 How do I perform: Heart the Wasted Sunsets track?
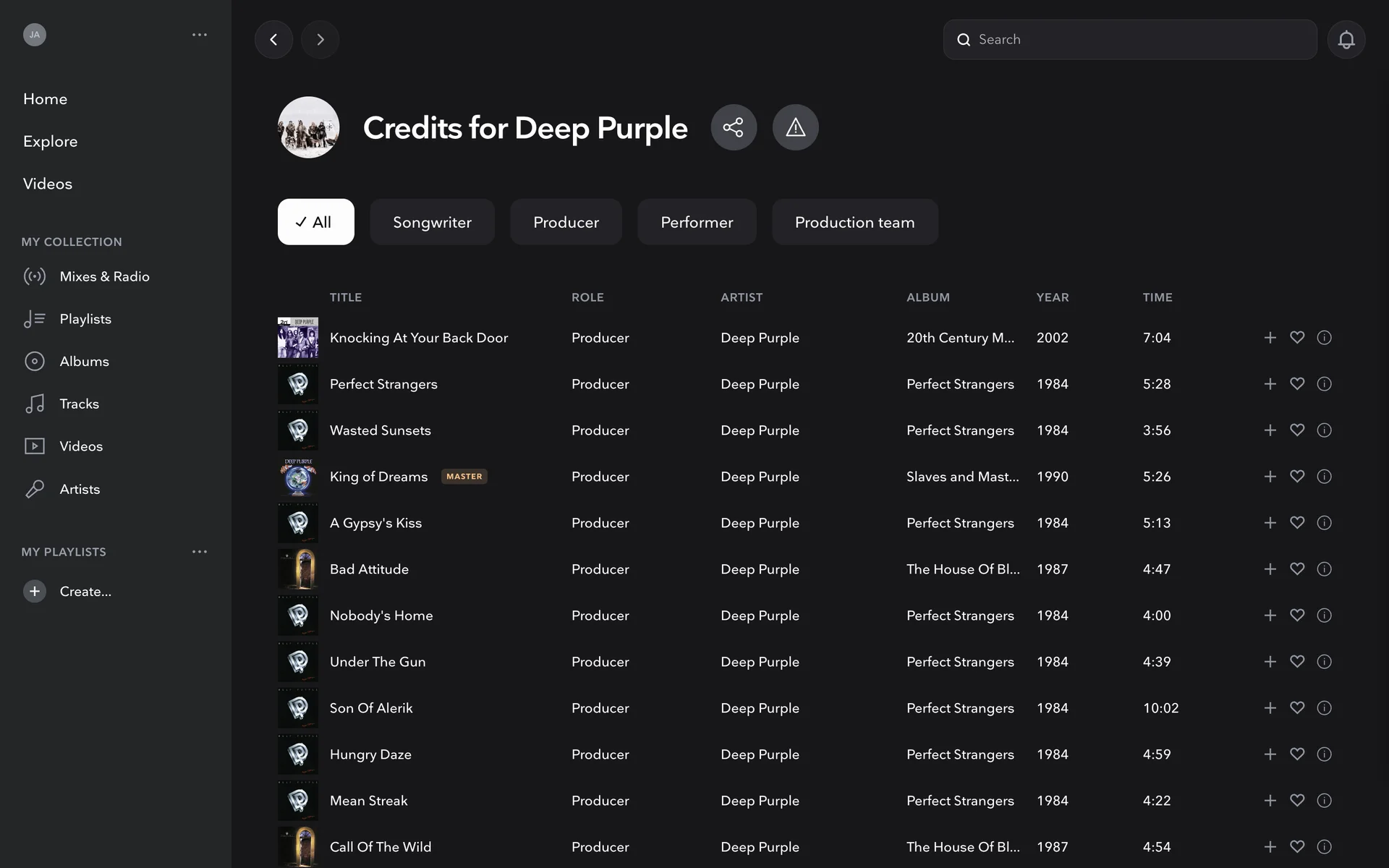[1297, 430]
